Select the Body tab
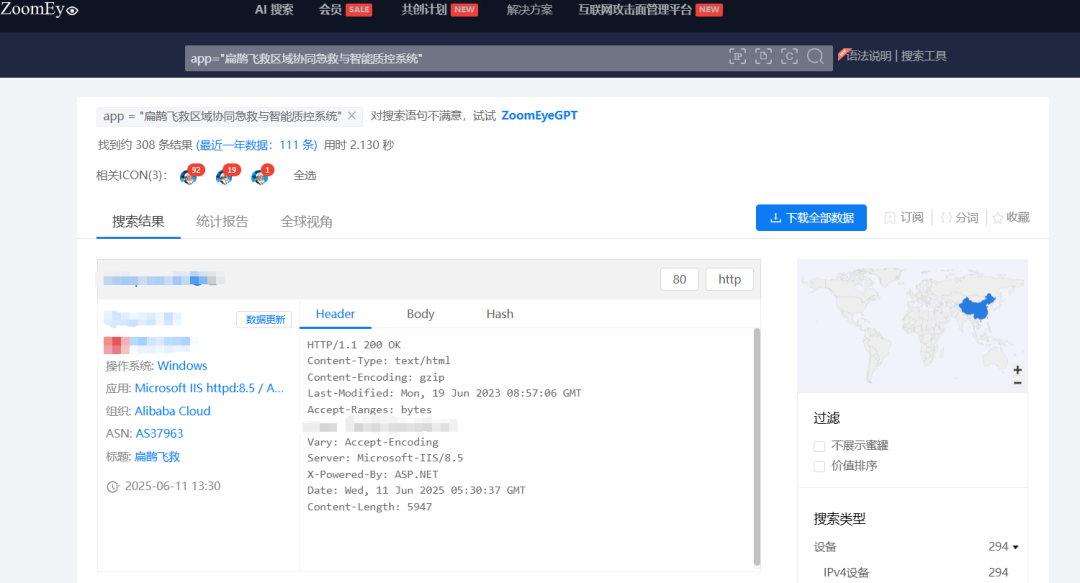Image resolution: width=1080 pixels, height=583 pixels. coord(420,314)
